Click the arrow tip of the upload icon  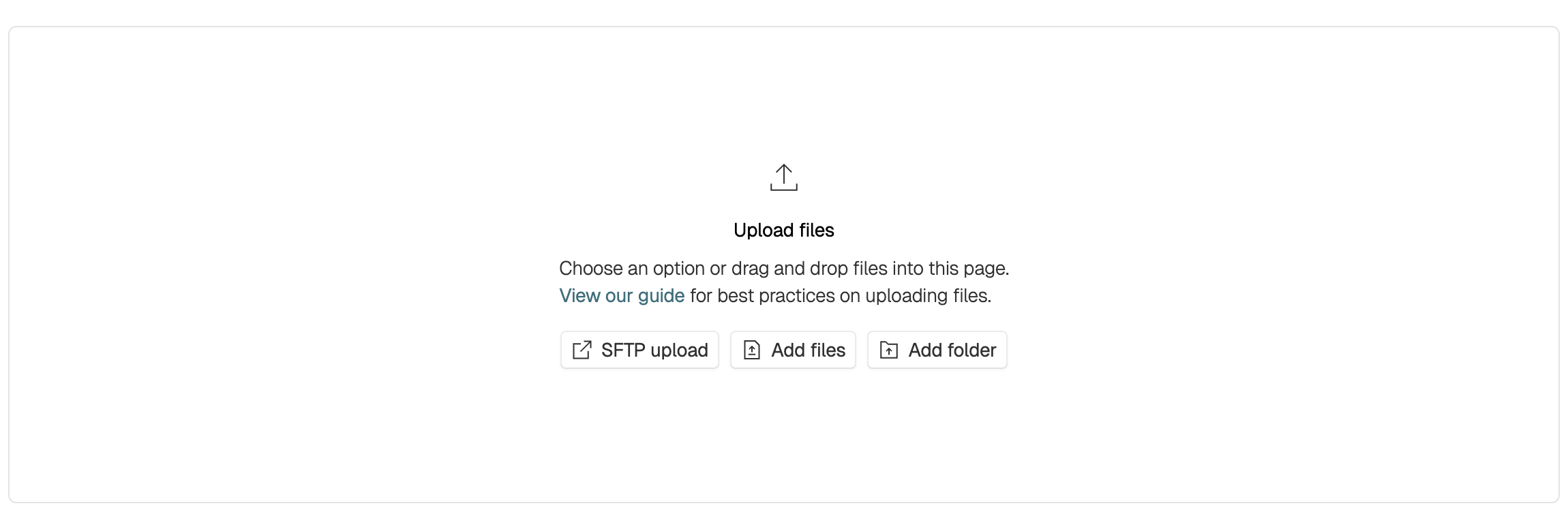click(784, 166)
